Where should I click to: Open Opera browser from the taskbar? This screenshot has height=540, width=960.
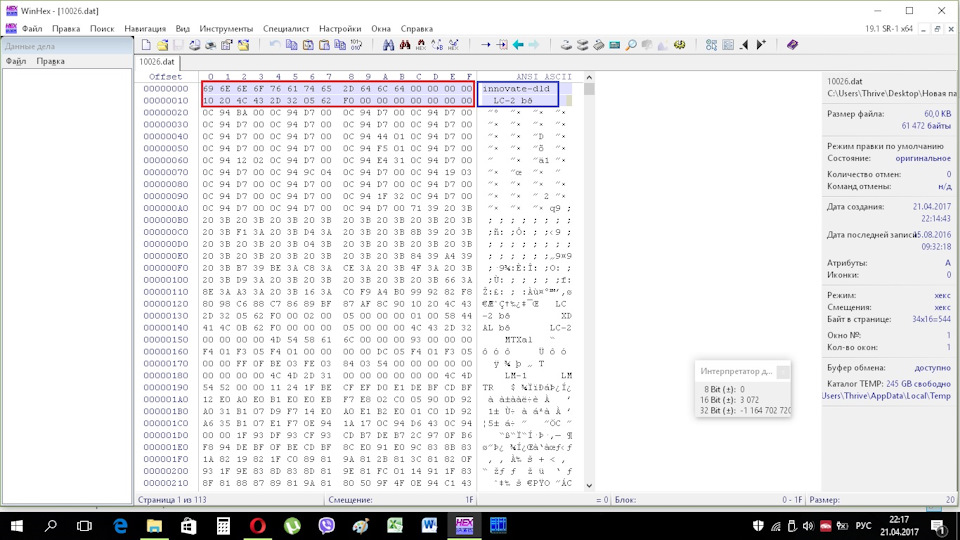[x=258, y=525]
